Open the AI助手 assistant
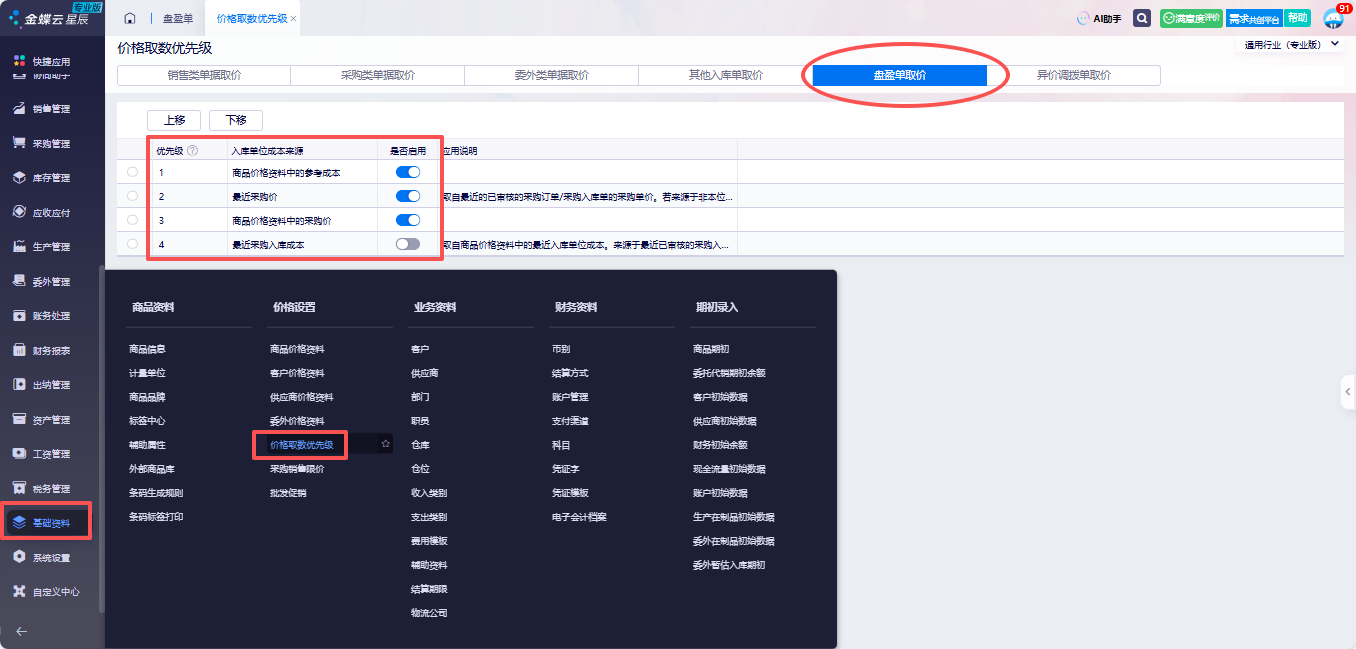 point(1099,18)
